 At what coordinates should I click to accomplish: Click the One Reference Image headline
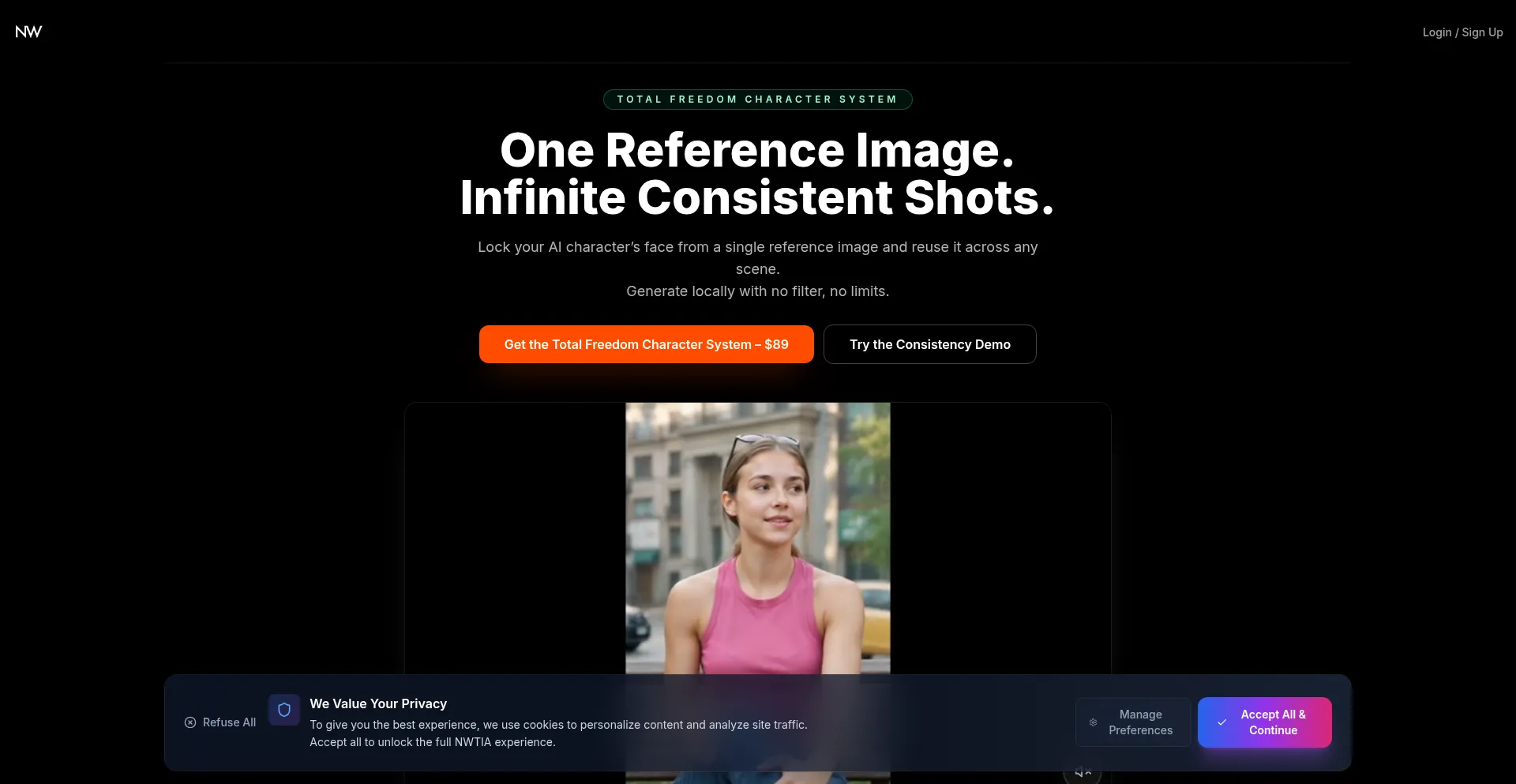coord(756,150)
